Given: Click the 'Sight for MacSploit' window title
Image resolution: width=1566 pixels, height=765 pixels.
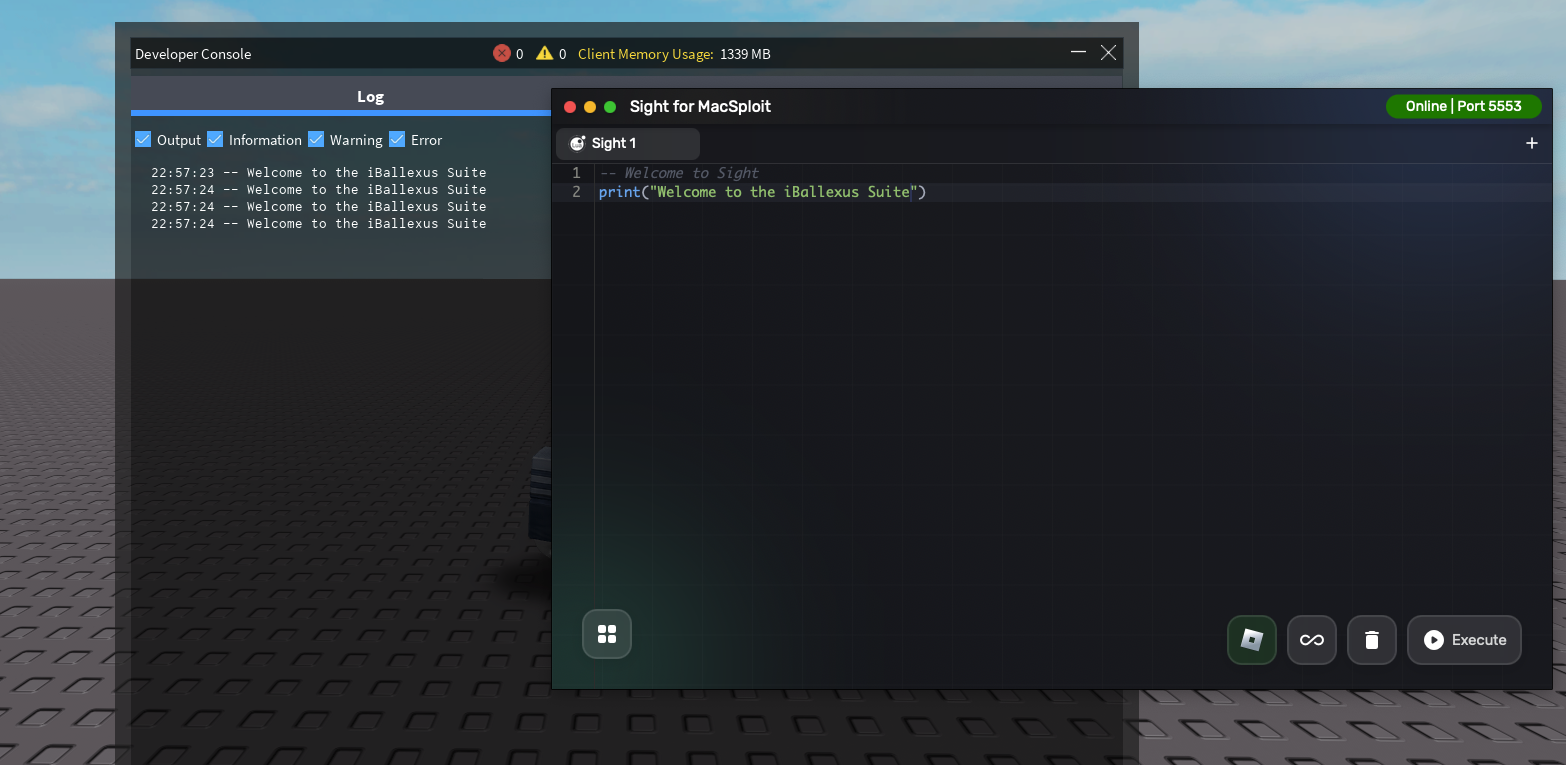Looking at the screenshot, I should coord(700,107).
